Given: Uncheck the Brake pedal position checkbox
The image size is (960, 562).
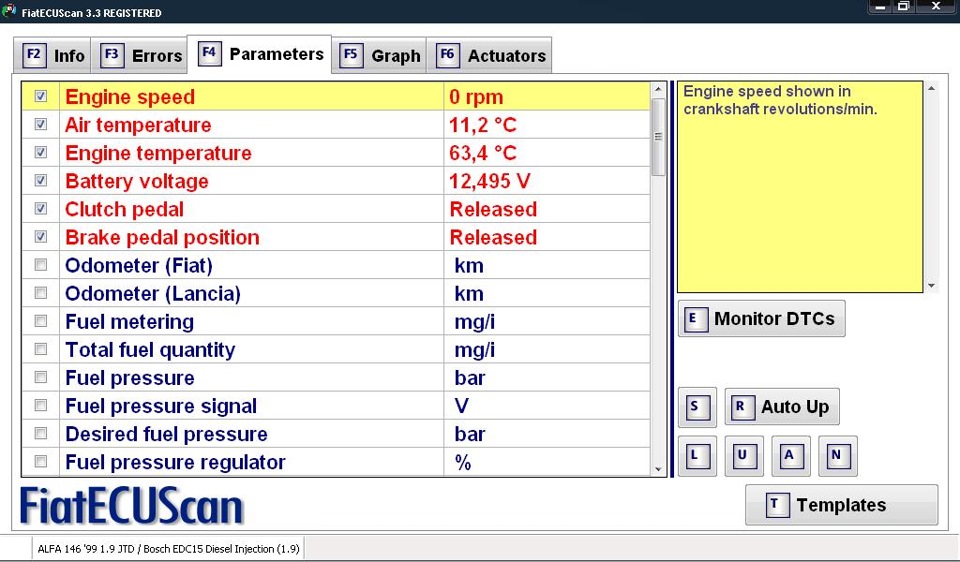Looking at the screenshot, I should 40,236.
